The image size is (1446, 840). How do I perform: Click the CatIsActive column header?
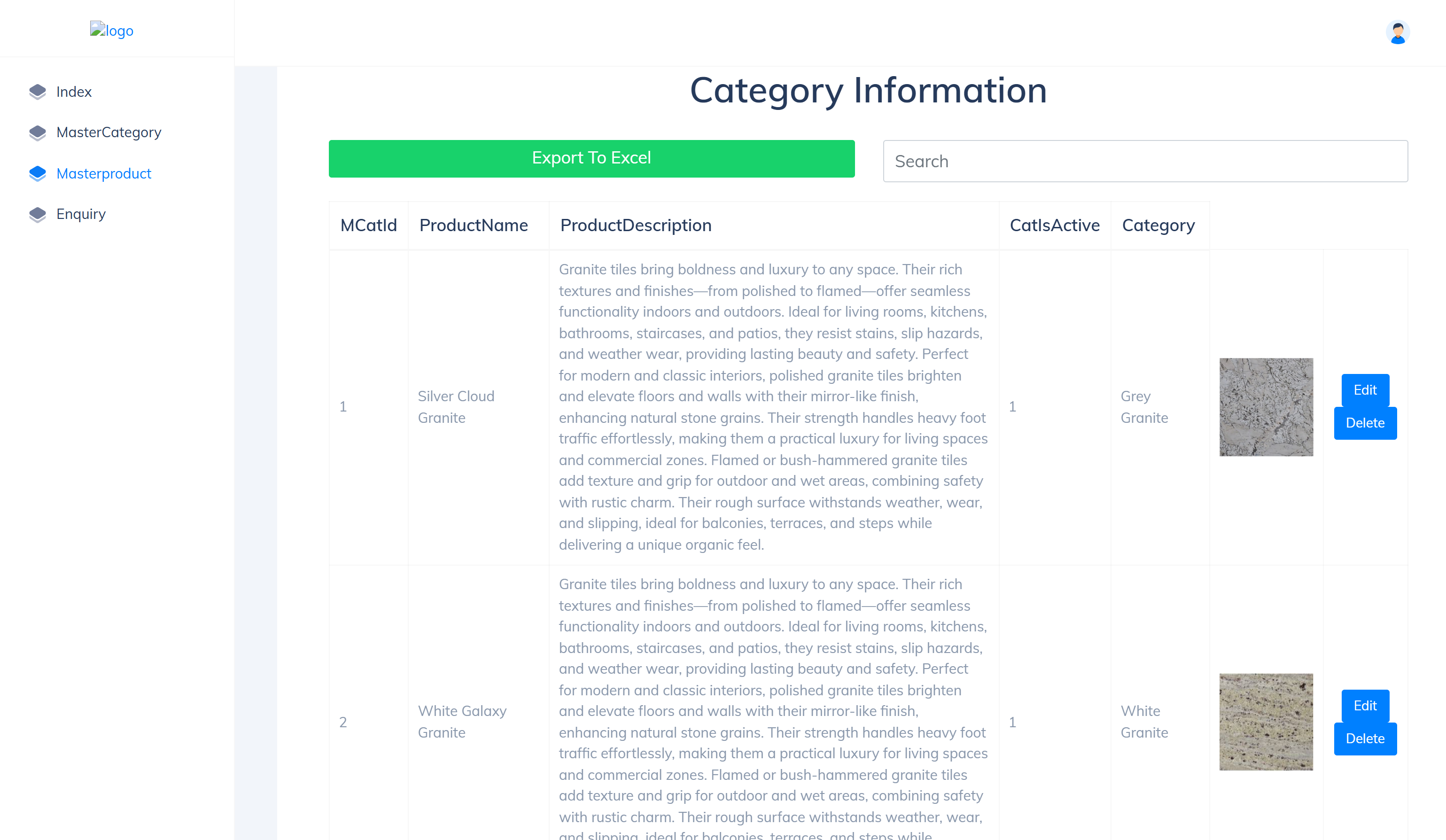point(1054,226)
